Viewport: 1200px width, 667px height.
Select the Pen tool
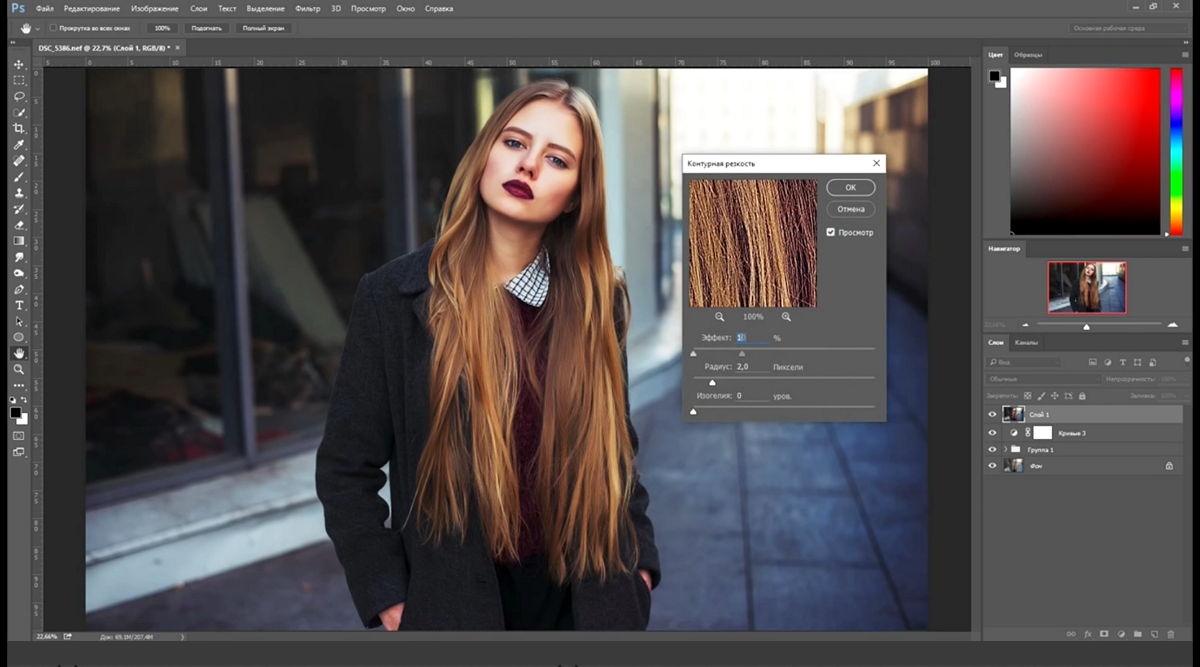point(18,289)
